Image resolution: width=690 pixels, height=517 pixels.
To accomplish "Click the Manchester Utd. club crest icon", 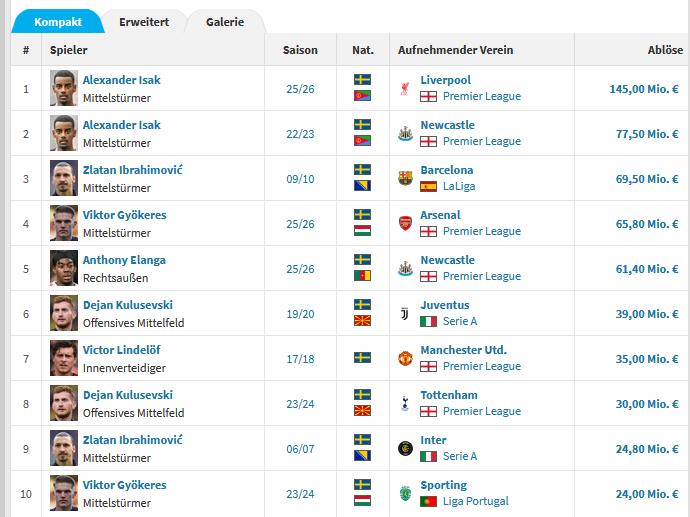I will [x=405, y=358].
